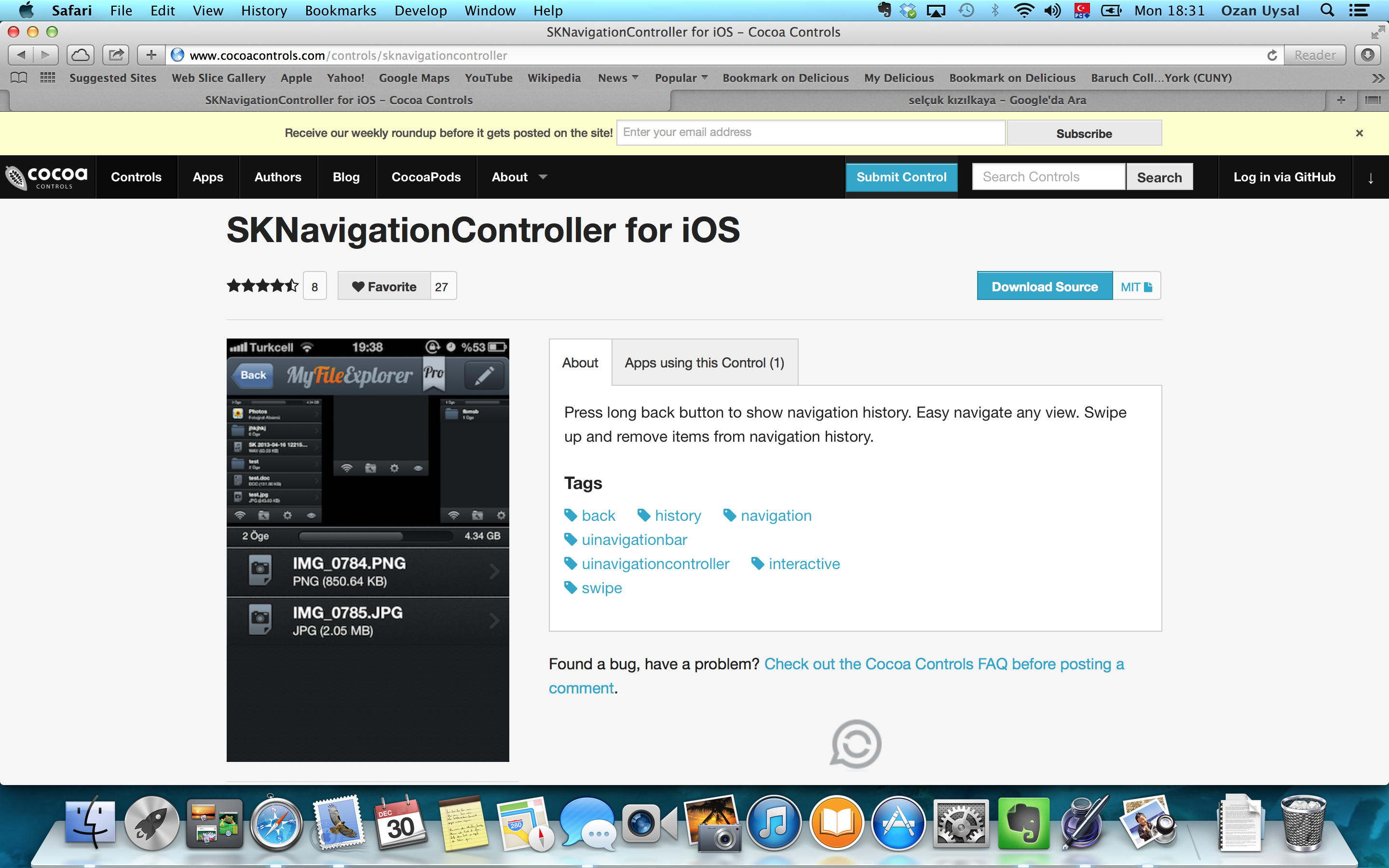Show all tabs icon in tab bar
Viewport: 1389px width, 868px height.
(1372, 100)
